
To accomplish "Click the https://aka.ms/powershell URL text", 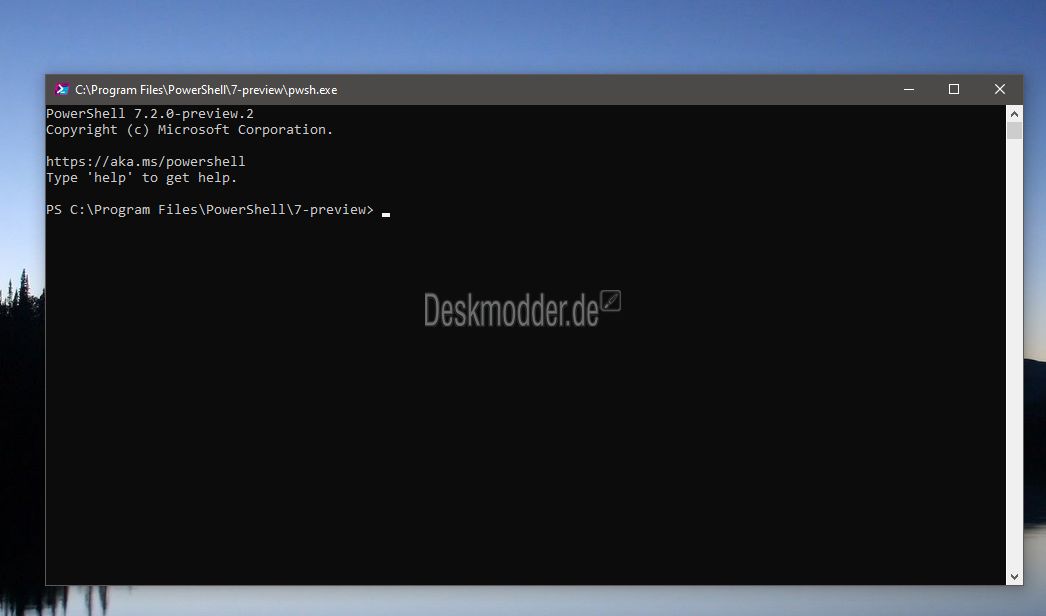I will pos(145,162).
